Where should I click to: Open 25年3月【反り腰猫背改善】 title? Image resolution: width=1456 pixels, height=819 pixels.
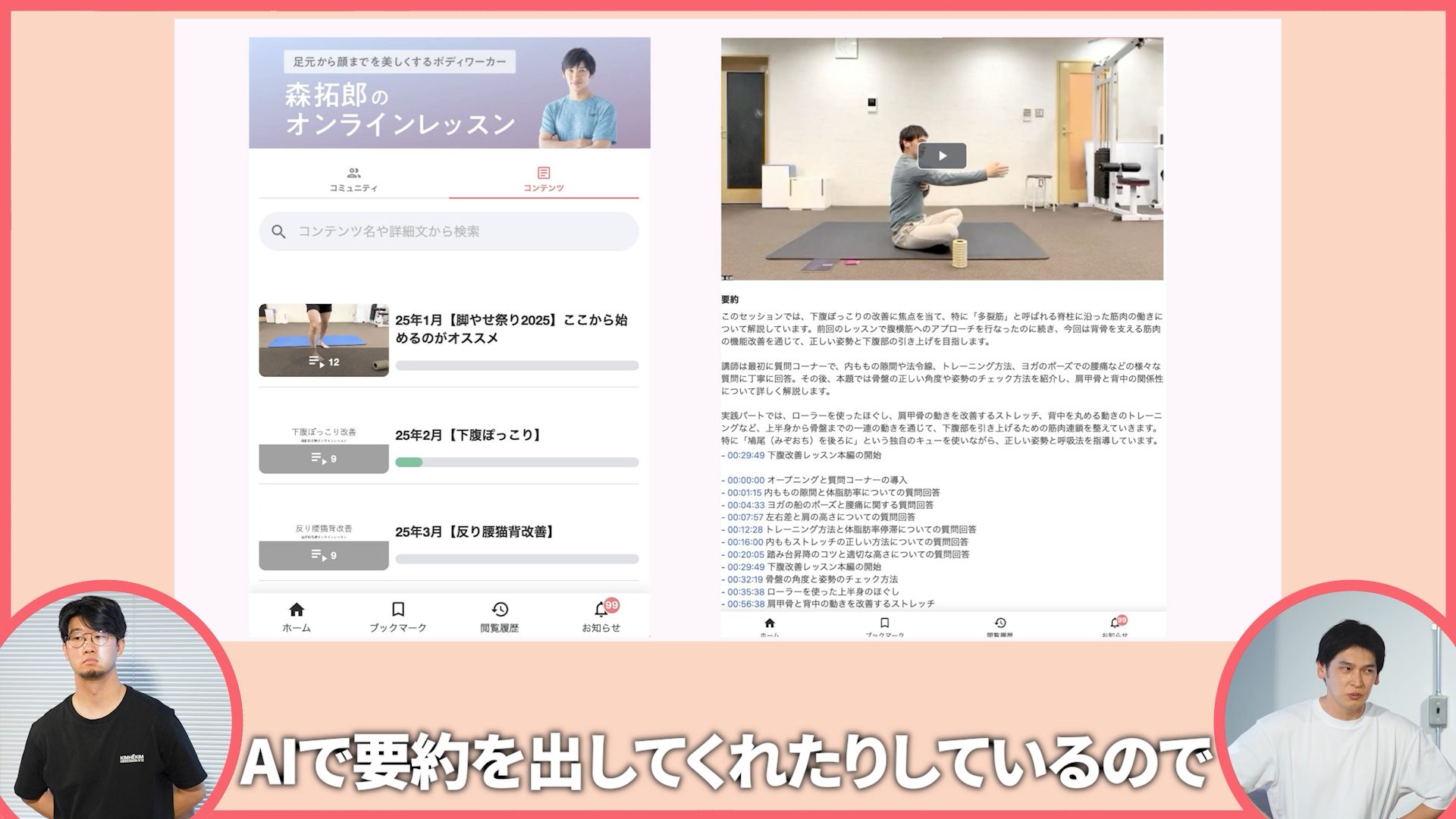tap(475, 532)
